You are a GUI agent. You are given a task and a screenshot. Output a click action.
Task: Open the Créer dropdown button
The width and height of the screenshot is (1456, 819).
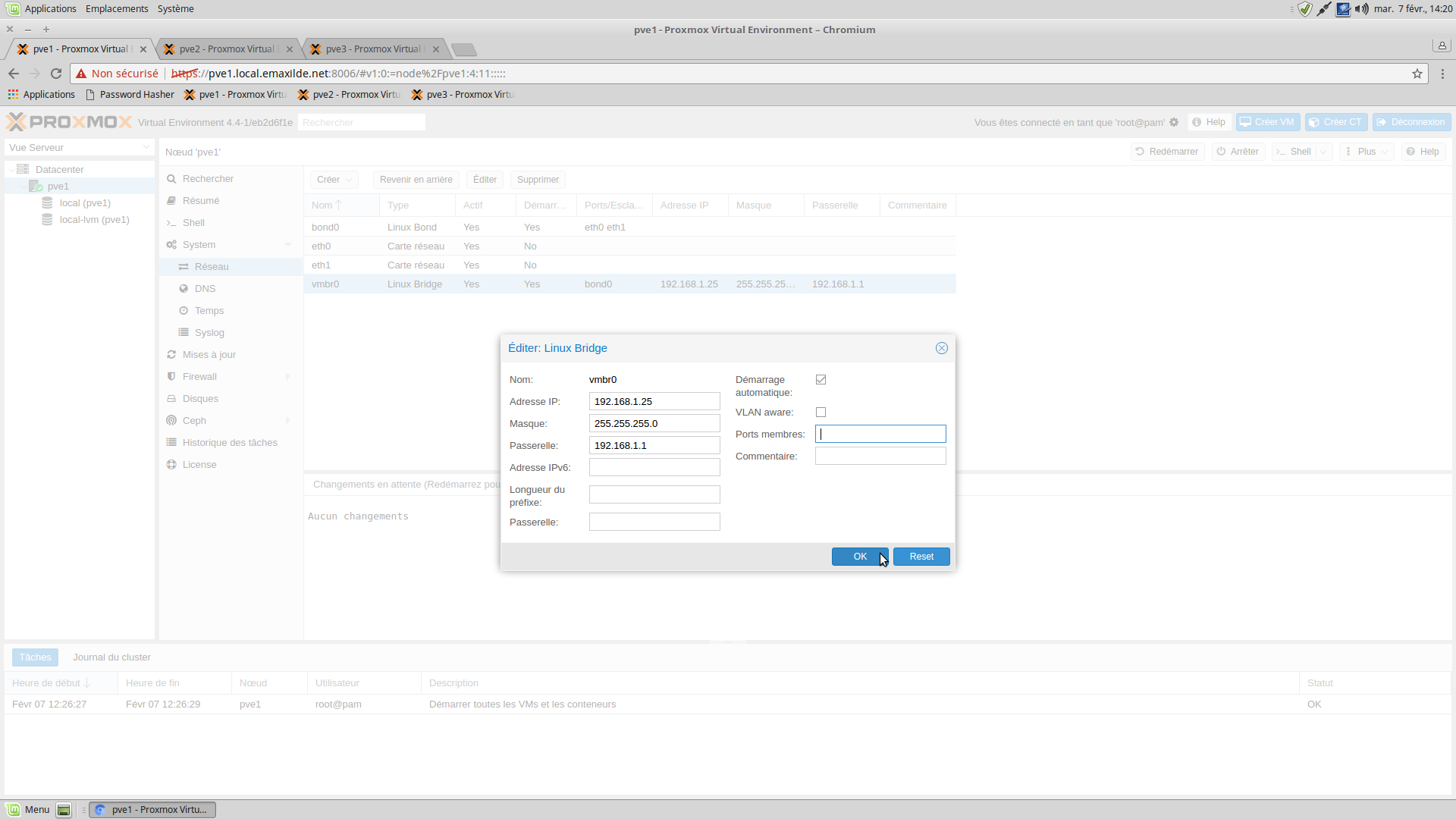coord(334,180)
